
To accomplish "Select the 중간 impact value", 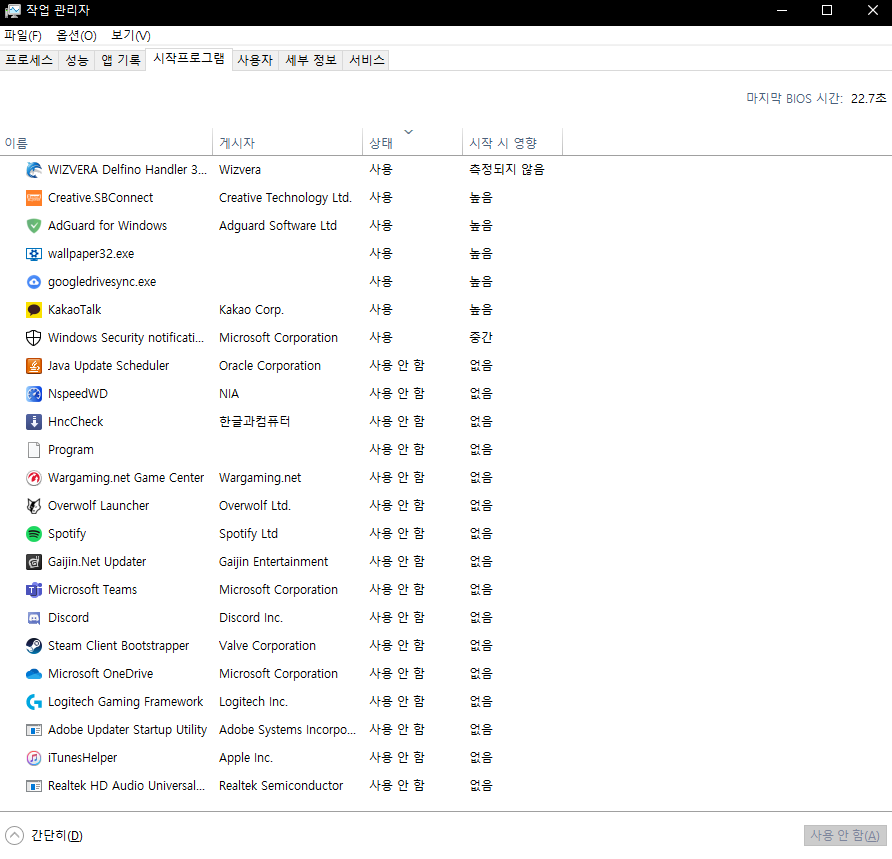I will tap(481, 337).
